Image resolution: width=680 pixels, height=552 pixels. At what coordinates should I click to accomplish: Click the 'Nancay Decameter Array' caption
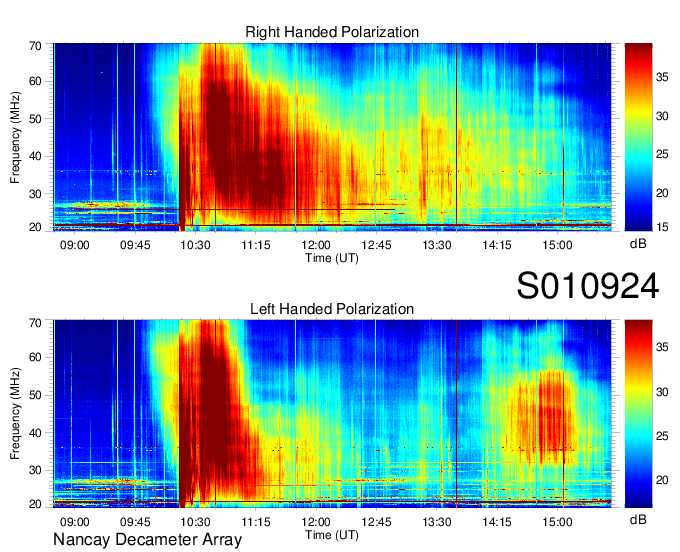147,539
